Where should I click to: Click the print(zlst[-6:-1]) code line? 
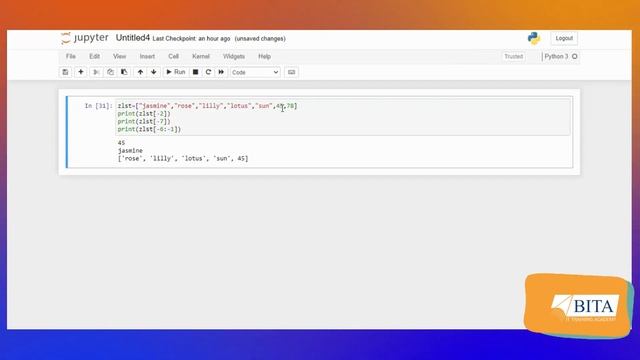coord(149,129)
